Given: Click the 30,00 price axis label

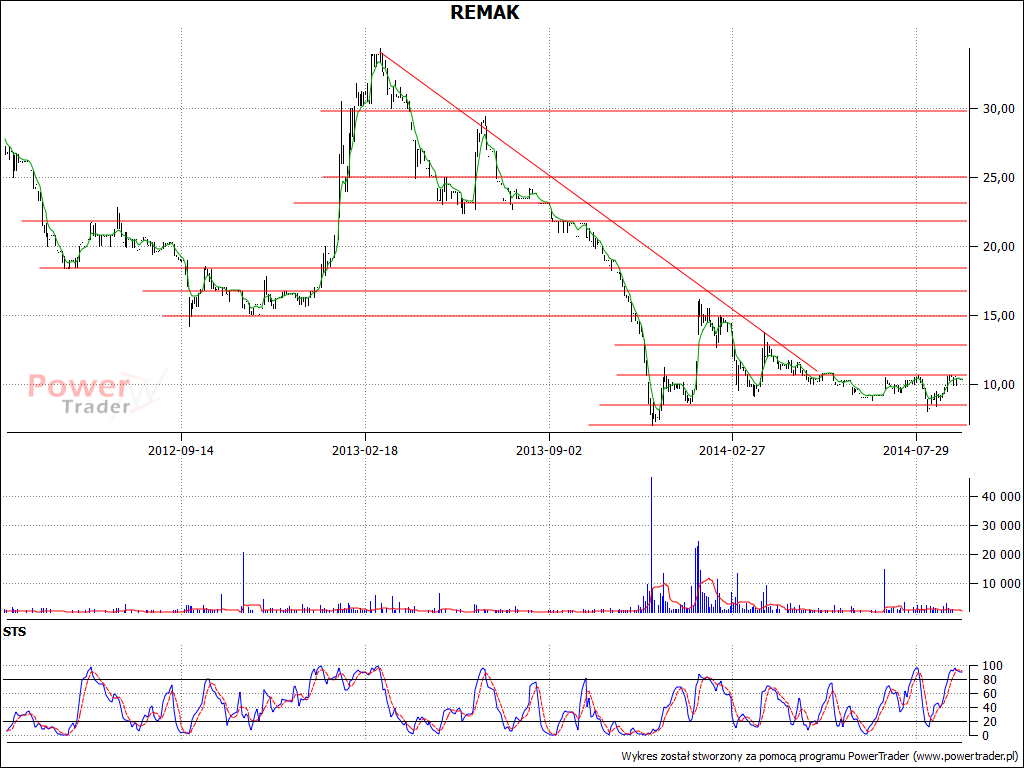Looking at the screenshot, I should (x=999, y=108).
